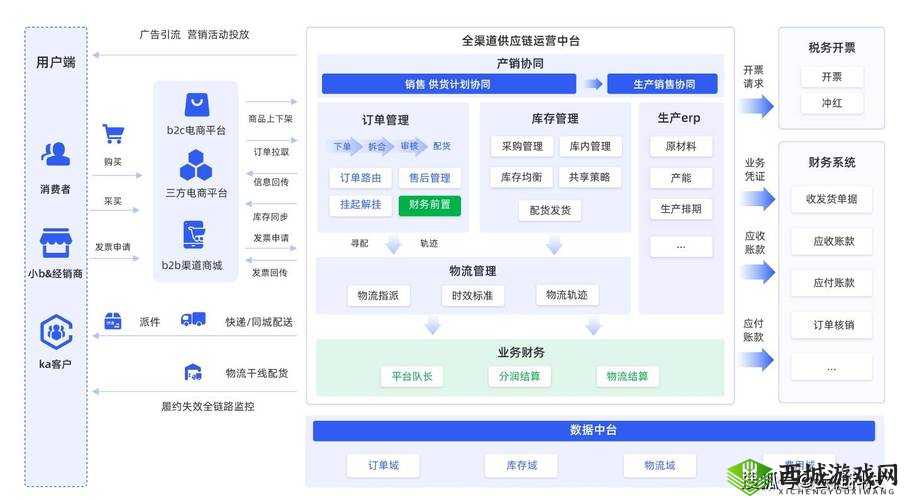This screenshot has height=500, width=905.
Task: Click the 配货发货 box
Action: (x=550, y=210)
